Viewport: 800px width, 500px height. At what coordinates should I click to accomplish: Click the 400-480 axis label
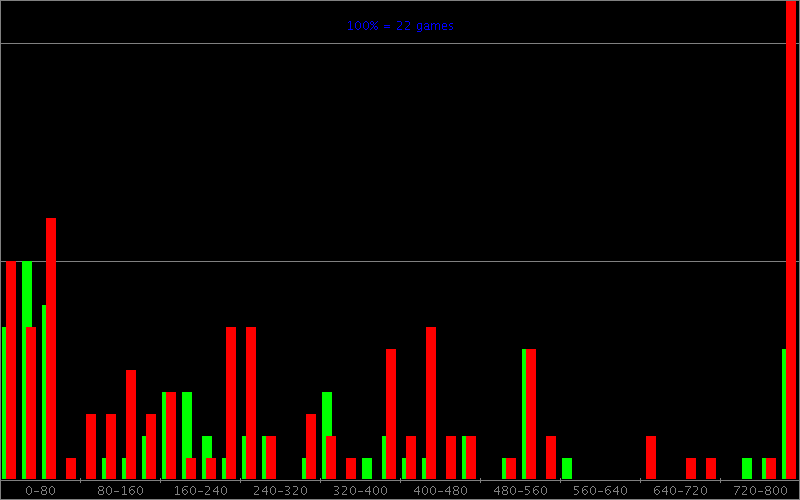coord(440,491)
